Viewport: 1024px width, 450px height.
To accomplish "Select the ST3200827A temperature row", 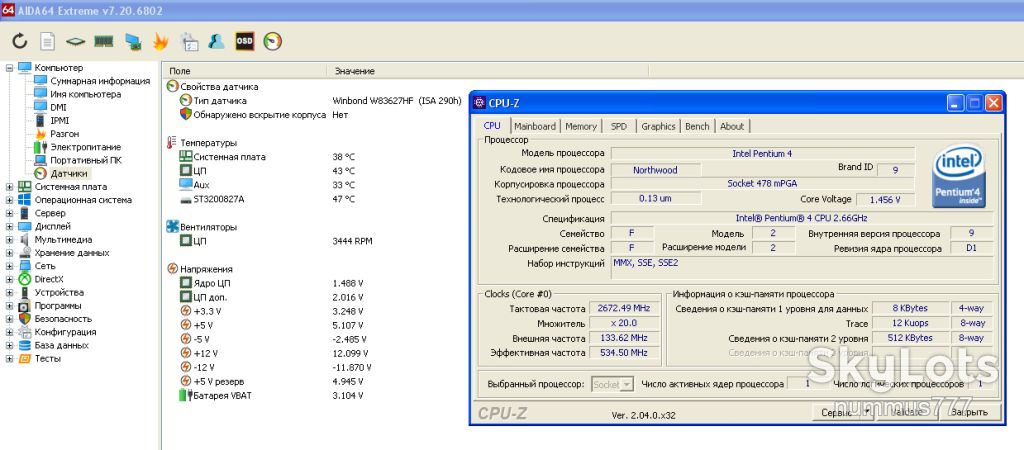I will click(x=267, y=199).
